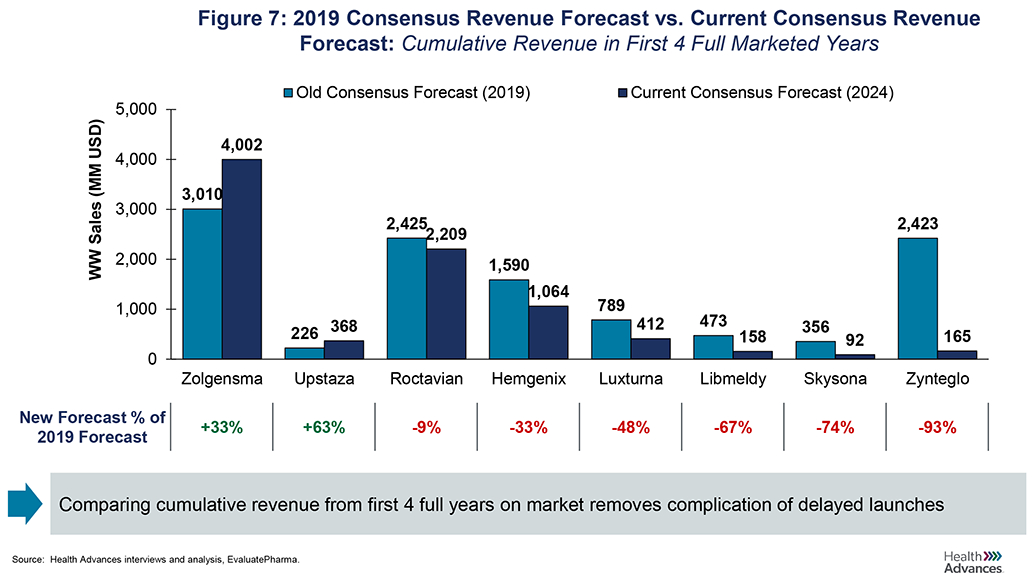This screenshot has height=580, width=1032.
Task: Click the Hemgenix old forecast bar
Action: point(509,319)
